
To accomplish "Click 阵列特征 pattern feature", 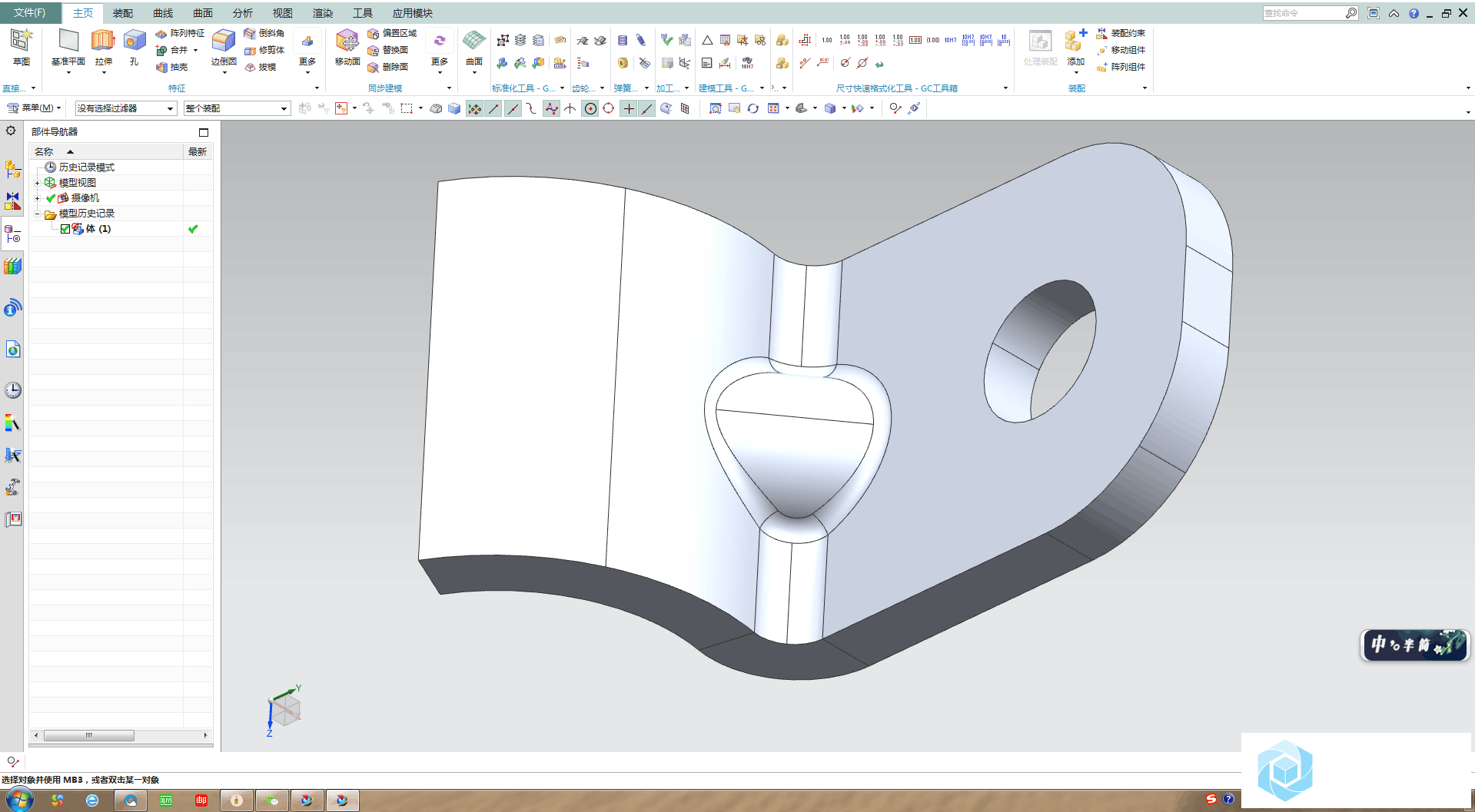I will [181, 33].
